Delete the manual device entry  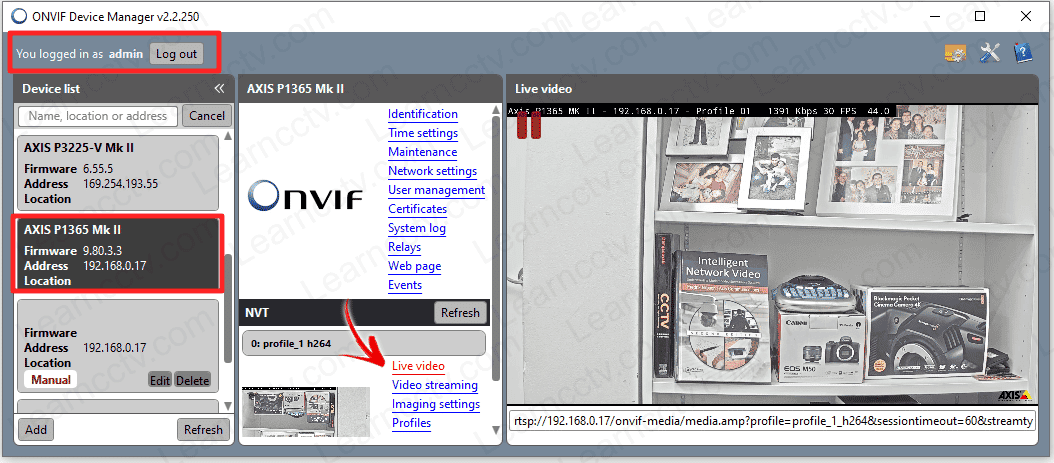(193, 380)
